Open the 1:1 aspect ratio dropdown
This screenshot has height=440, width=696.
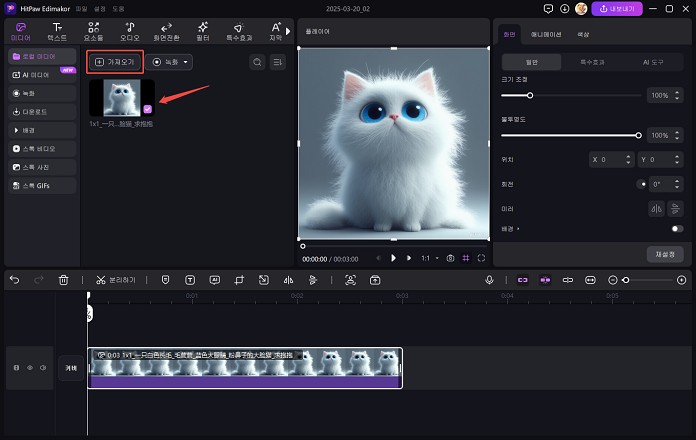[x=429, y=257]
